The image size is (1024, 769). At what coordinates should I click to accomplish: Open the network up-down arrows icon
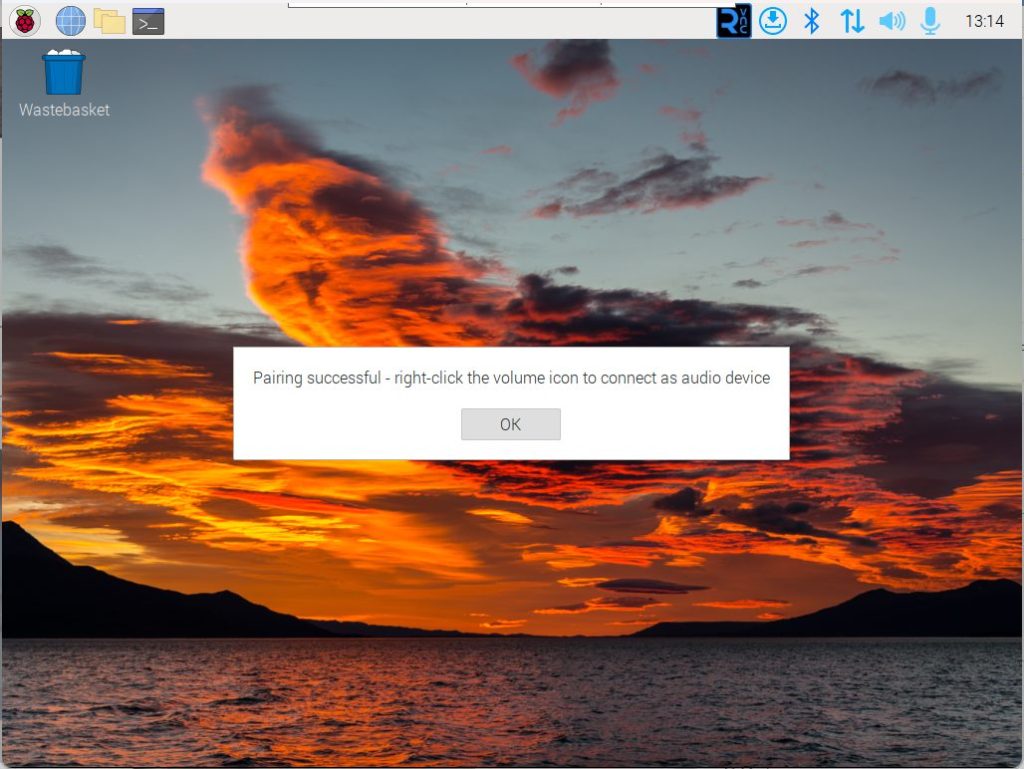852,21
